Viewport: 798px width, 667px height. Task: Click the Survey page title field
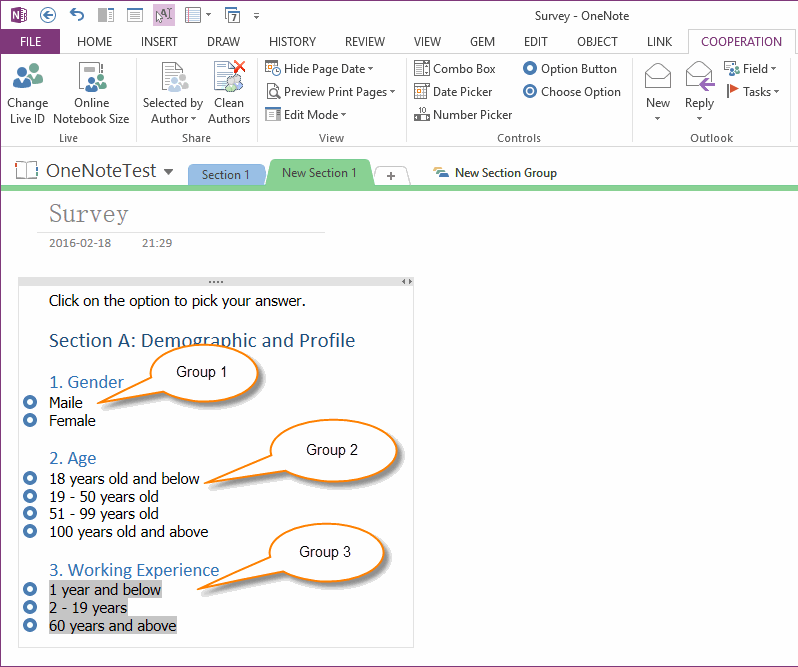pos(90,214)
